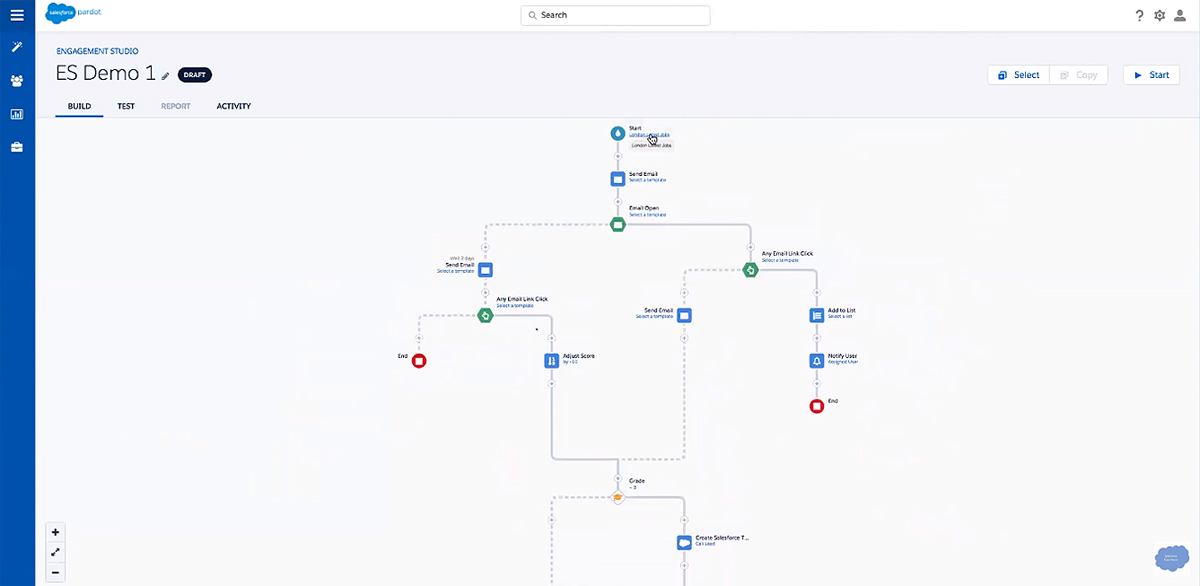Click the Engagement Studio breadcrumb link
Image resolution: width=1200 pixels, height=586 pixels.
[x=97, y=51]
